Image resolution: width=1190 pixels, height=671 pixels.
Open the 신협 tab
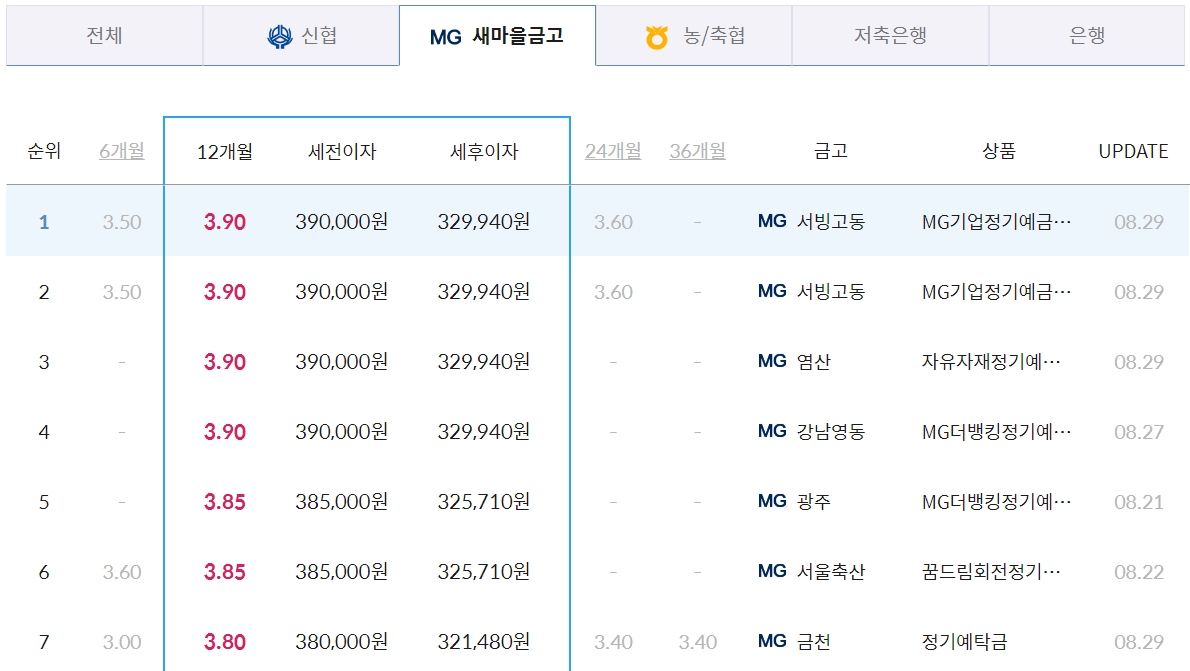click(301, 36)
